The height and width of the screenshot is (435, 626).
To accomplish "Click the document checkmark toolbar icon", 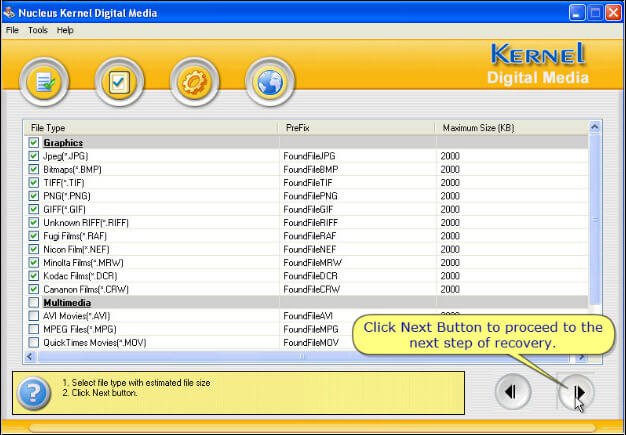I will (44, 82).
